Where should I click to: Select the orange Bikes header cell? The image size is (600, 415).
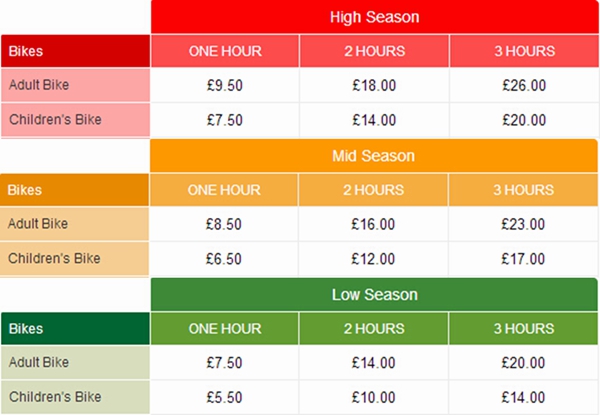pyautogui.click(x=76, y=190)
